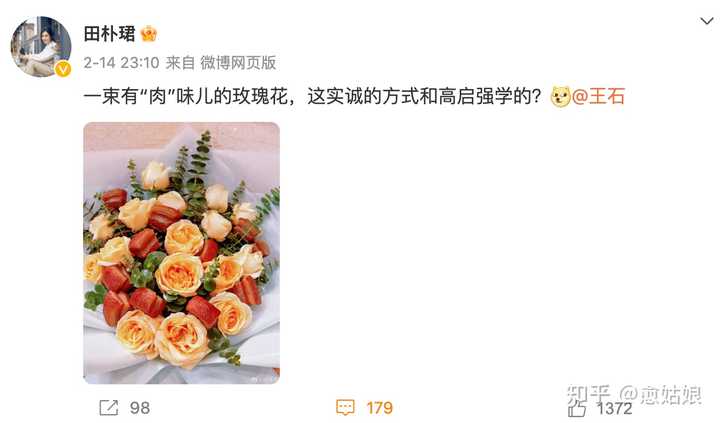Select the like count 1372
Screen dimensions: 720x423
click(614, 408)
